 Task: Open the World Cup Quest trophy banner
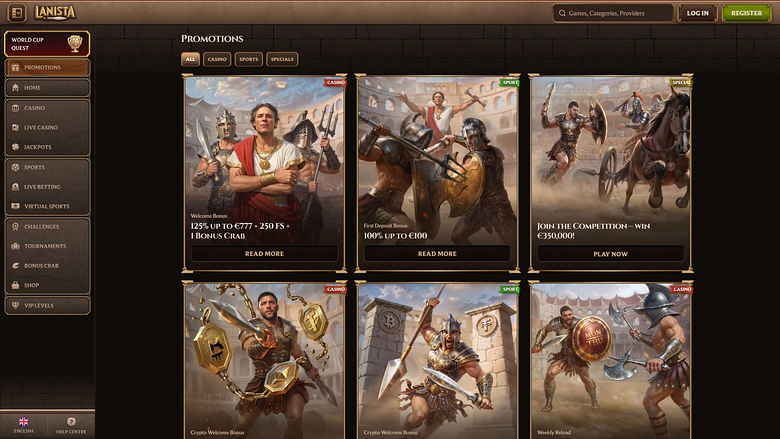[47, 44]
